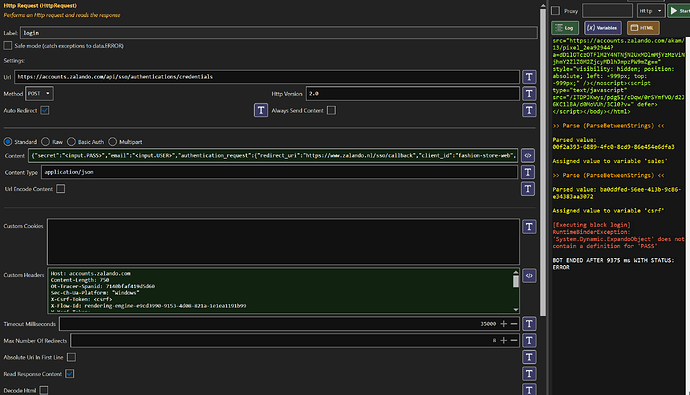
Task: Select the Standard request type
Action: pyautogui.click(x=8, y=142)
